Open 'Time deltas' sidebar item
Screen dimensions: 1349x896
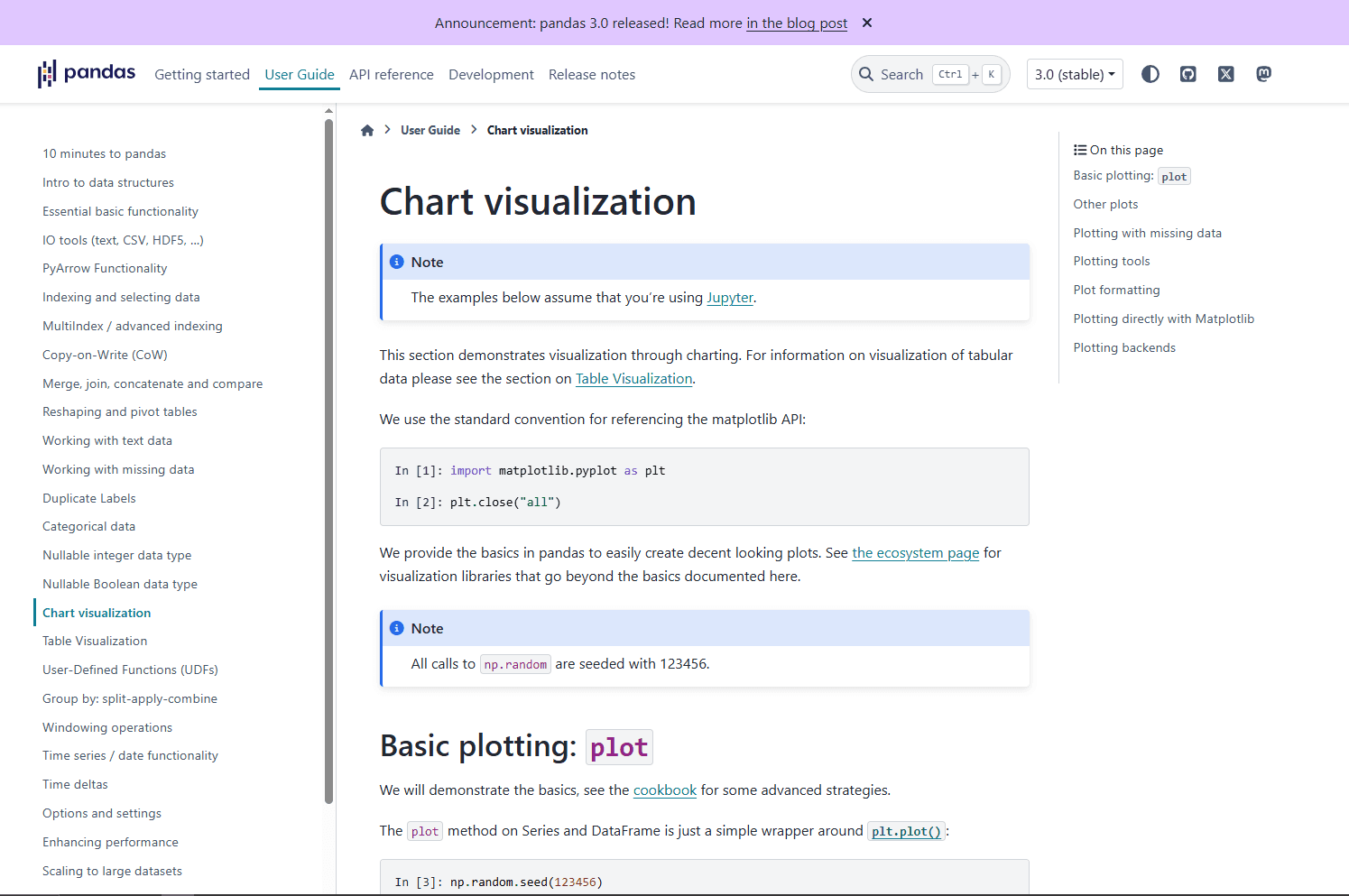point(75,784)
